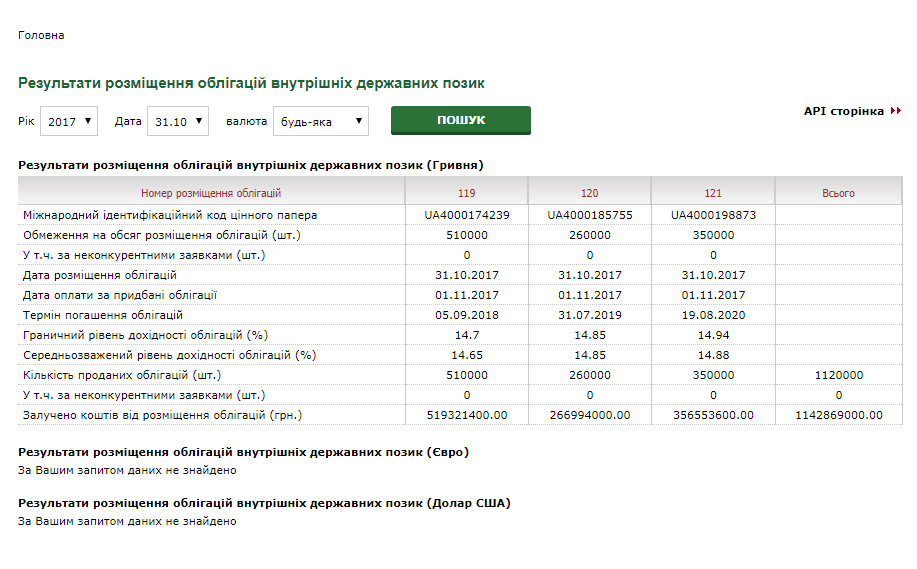
Task: Click the weighted average yield 14.88
Action: (x=713, y=355)
